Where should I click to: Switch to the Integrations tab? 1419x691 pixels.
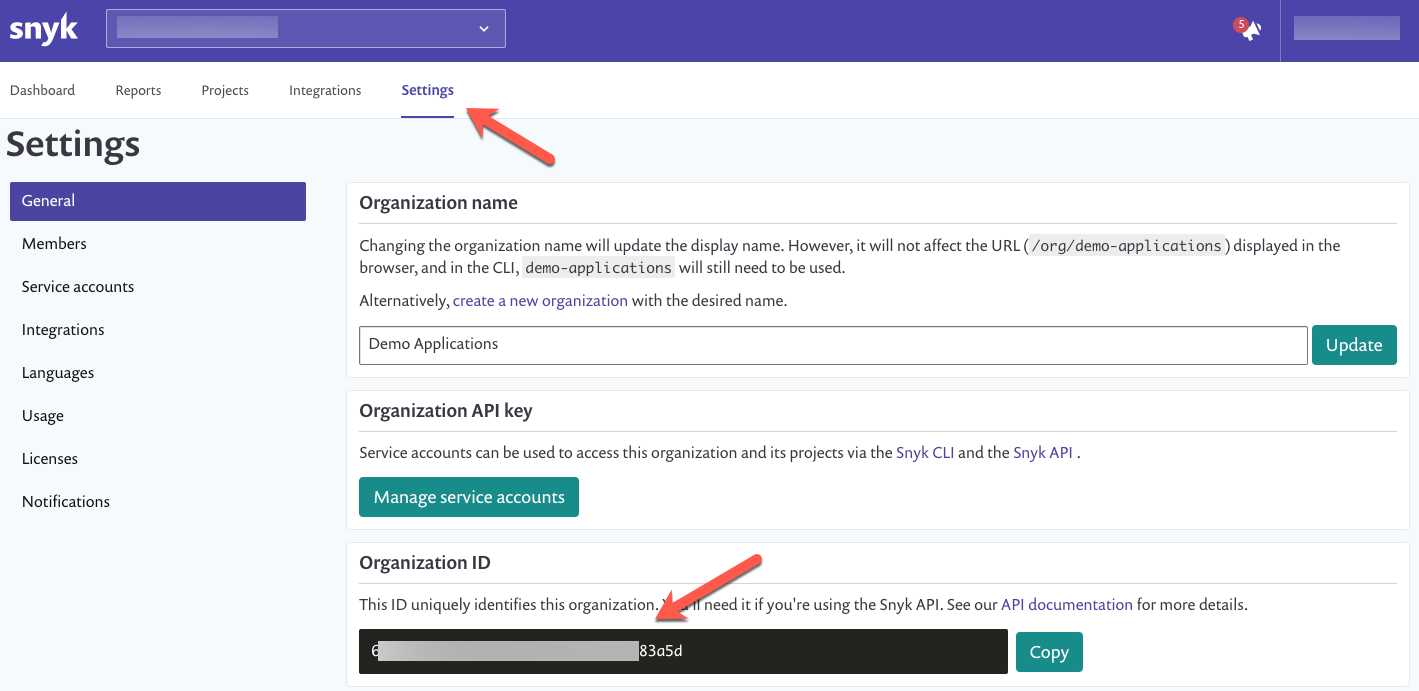coord(325,90)
